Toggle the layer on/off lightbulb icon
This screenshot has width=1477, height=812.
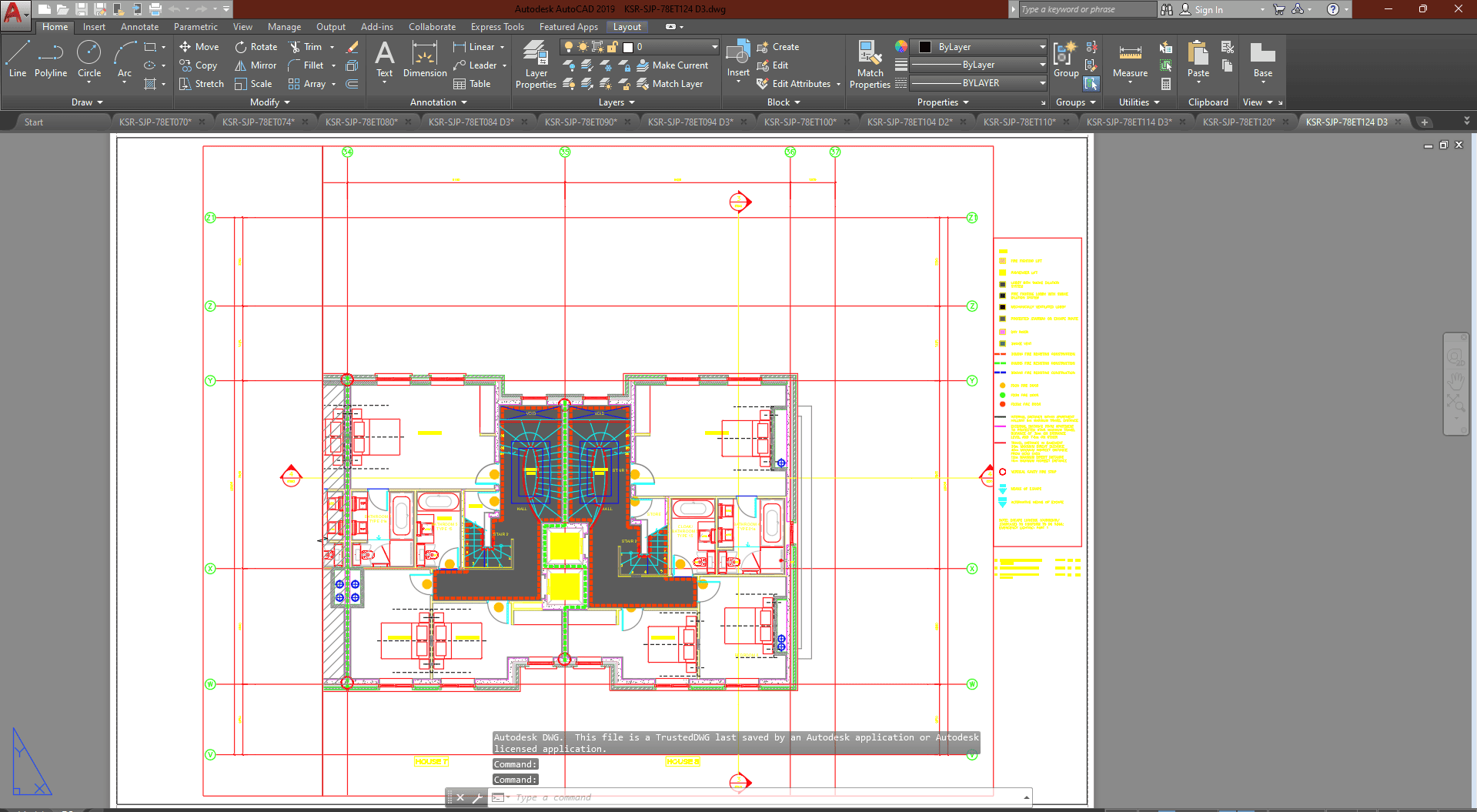(x=569, y=47)
